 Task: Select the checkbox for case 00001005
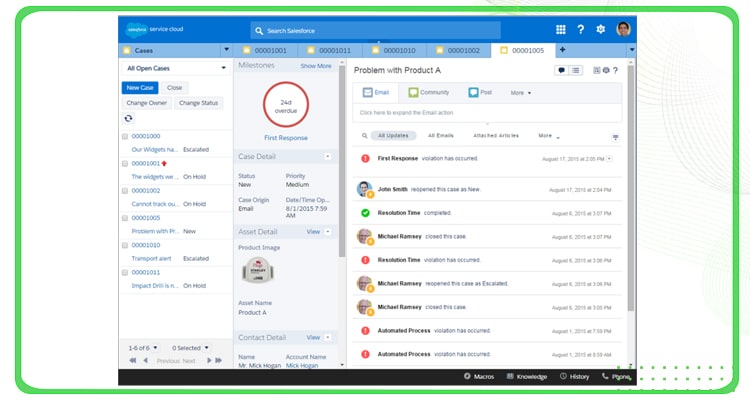tap(125, 217)
